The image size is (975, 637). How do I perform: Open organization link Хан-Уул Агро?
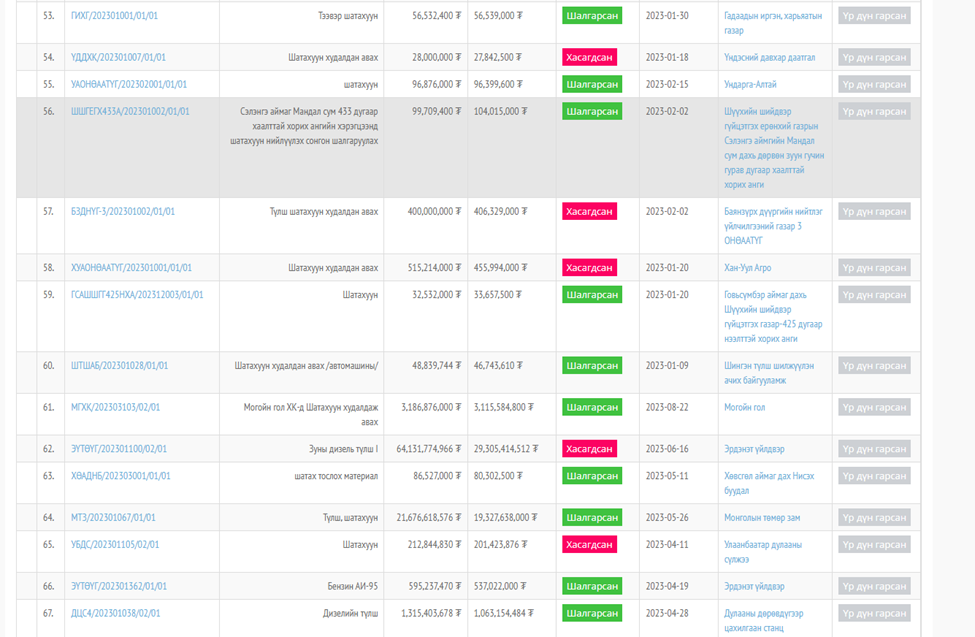747,267
